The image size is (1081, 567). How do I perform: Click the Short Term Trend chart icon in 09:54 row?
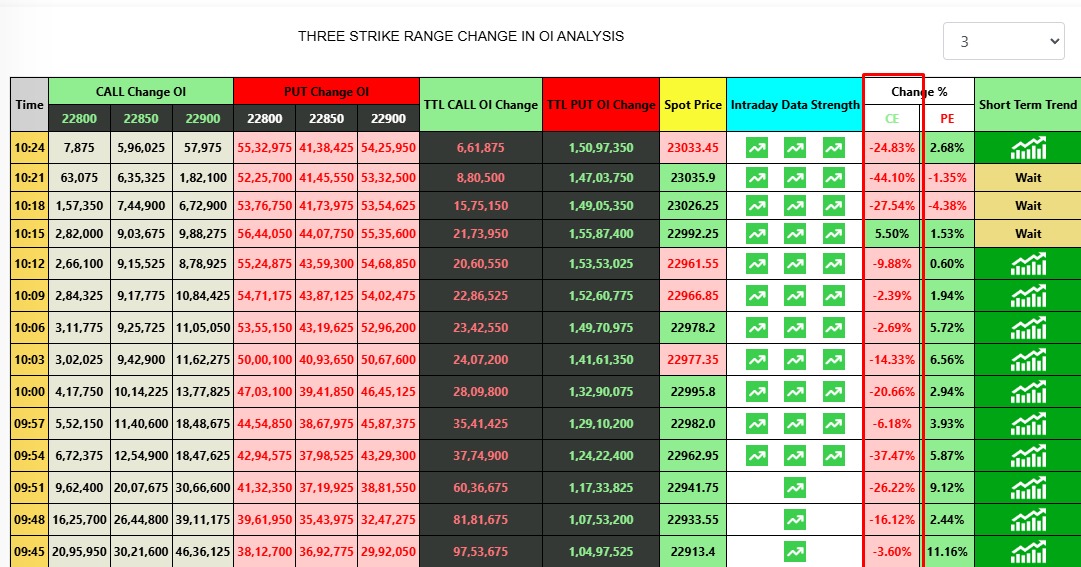[1028, 455]
